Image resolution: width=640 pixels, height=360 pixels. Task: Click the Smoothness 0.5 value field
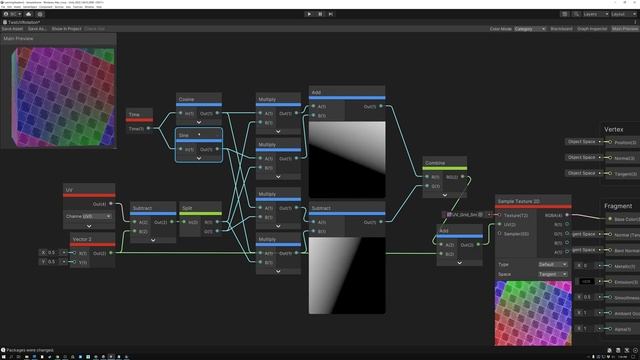(x=589, y=297)
